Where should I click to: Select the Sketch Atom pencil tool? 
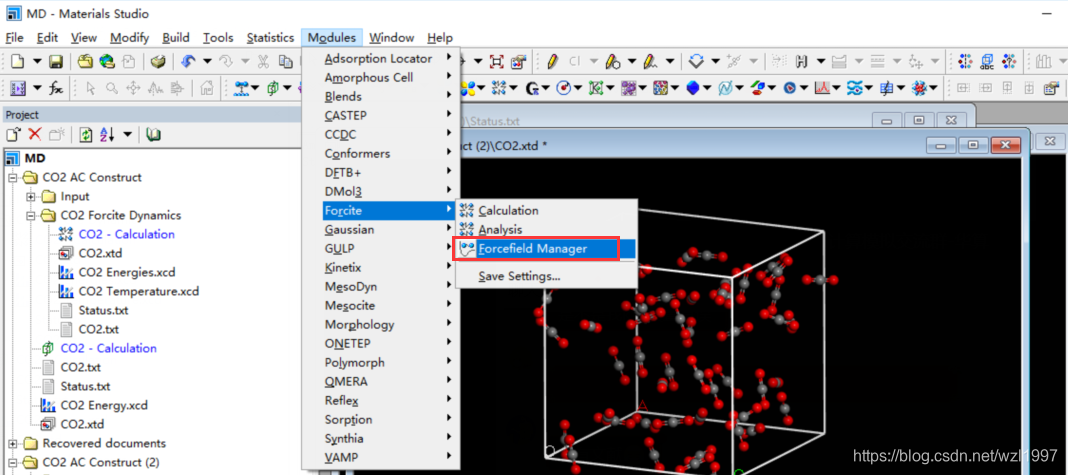552,61
